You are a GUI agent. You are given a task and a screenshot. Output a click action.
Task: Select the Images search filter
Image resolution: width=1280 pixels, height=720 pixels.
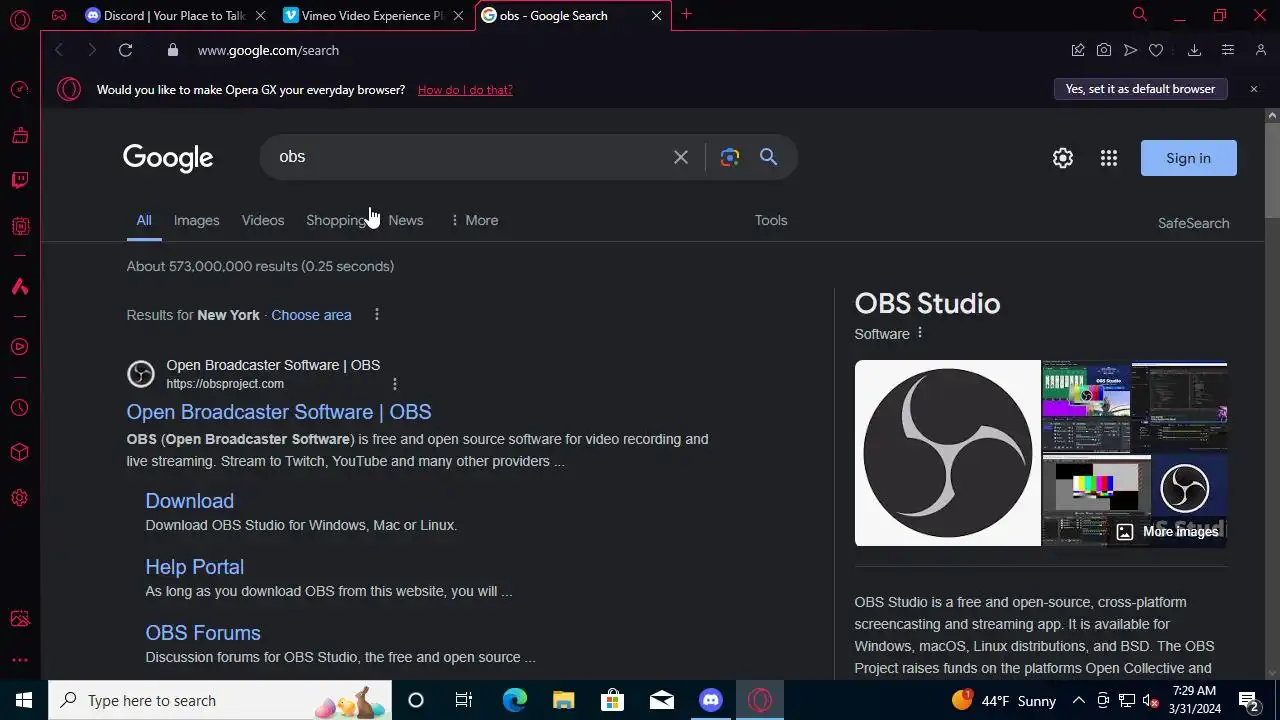click(196, 220)
